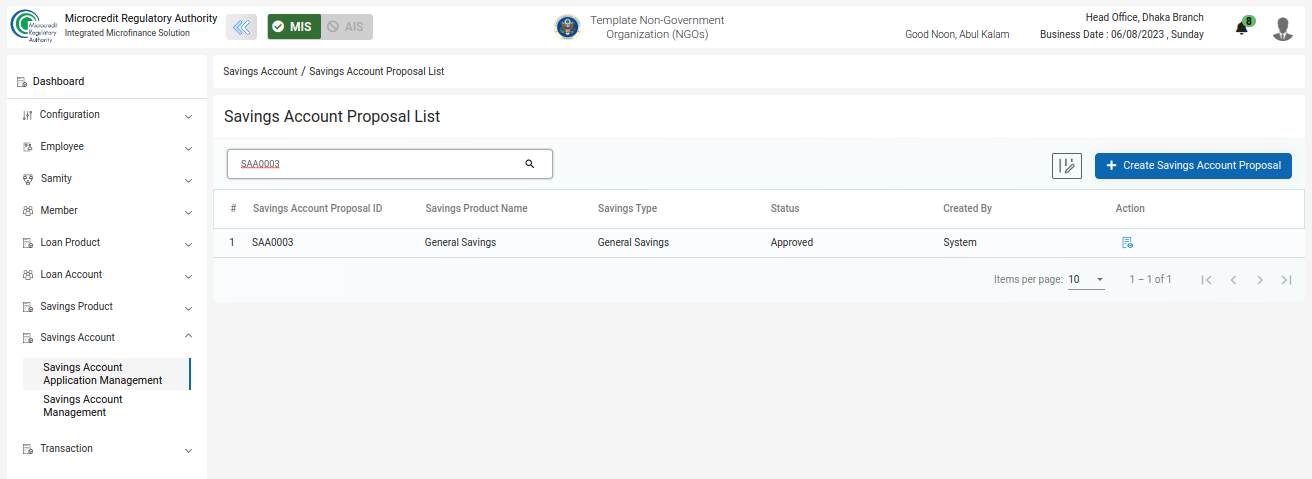Viewport: 1312px width, 479px height.
Task: Select Savings Account Application Management item
Action: (104, 374)
